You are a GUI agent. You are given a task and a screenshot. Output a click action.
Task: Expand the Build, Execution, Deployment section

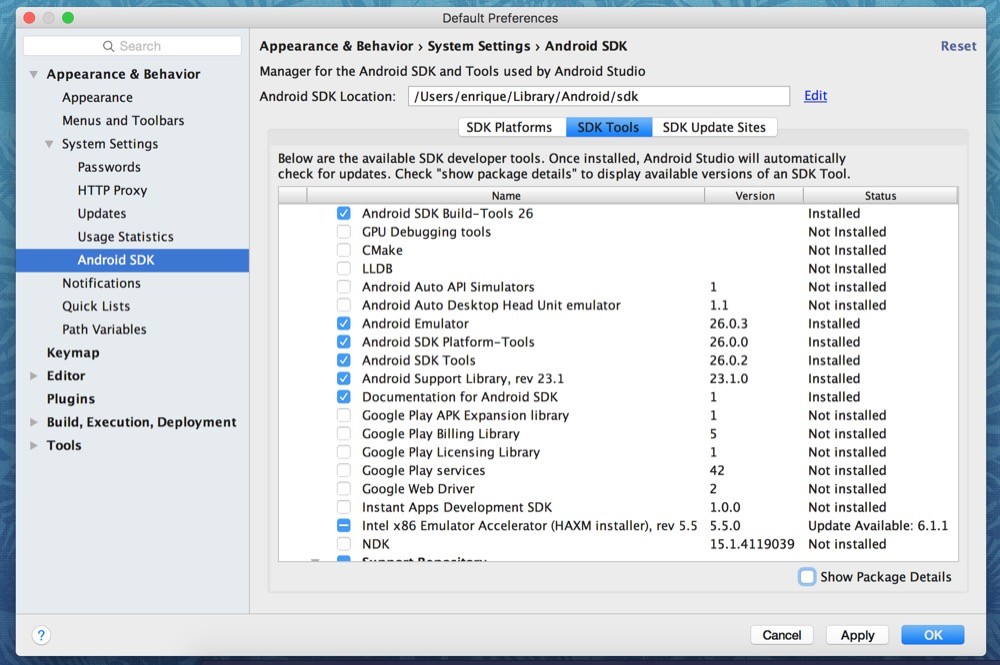(x=34, y=422)
